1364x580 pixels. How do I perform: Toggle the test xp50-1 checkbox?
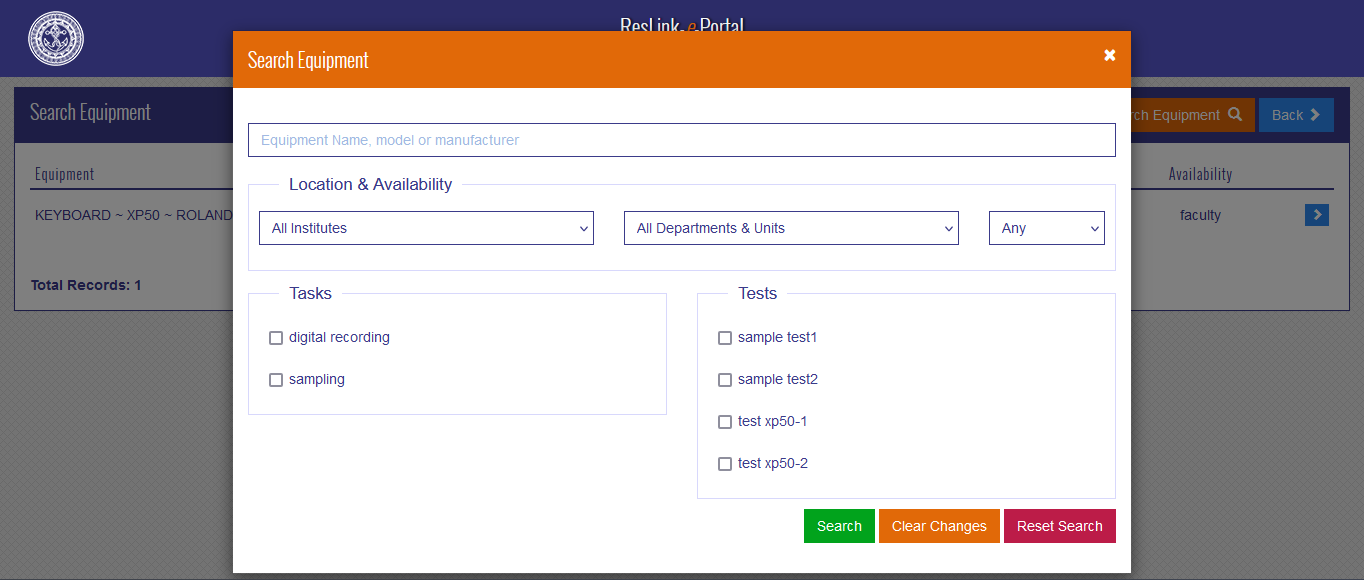(725, 422)
